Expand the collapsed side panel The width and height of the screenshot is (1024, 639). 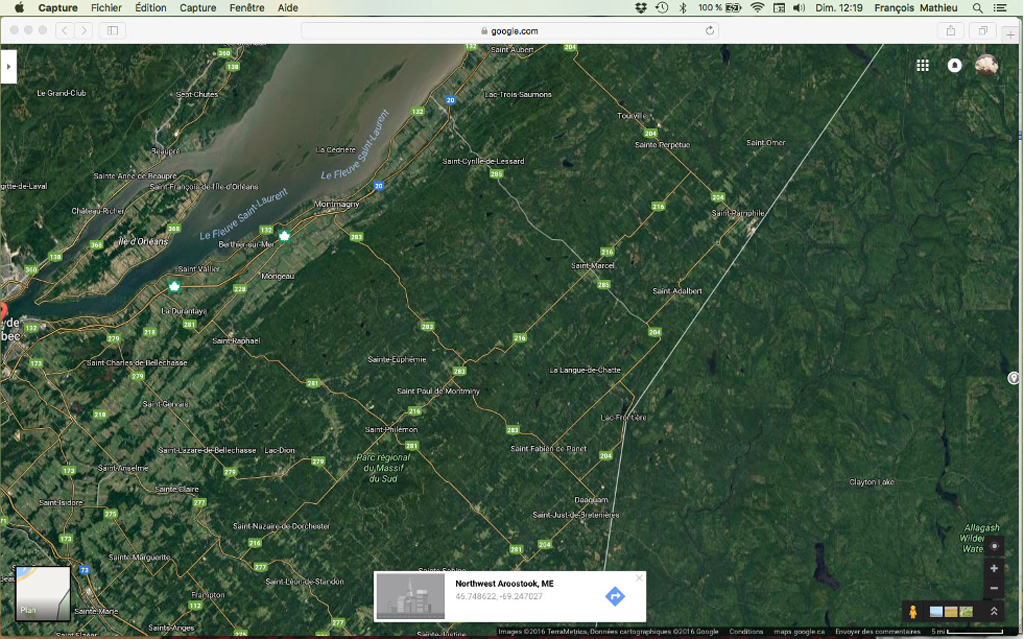click(x=8, y=67)
